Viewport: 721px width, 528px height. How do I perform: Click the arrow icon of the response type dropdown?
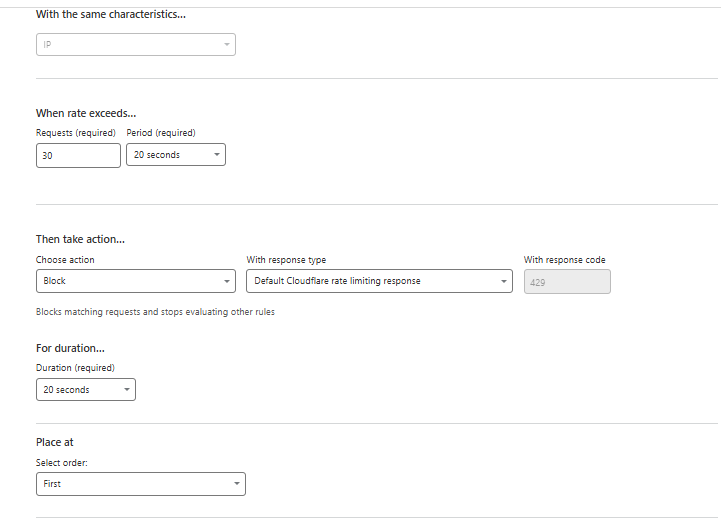(x=504, y=281)
